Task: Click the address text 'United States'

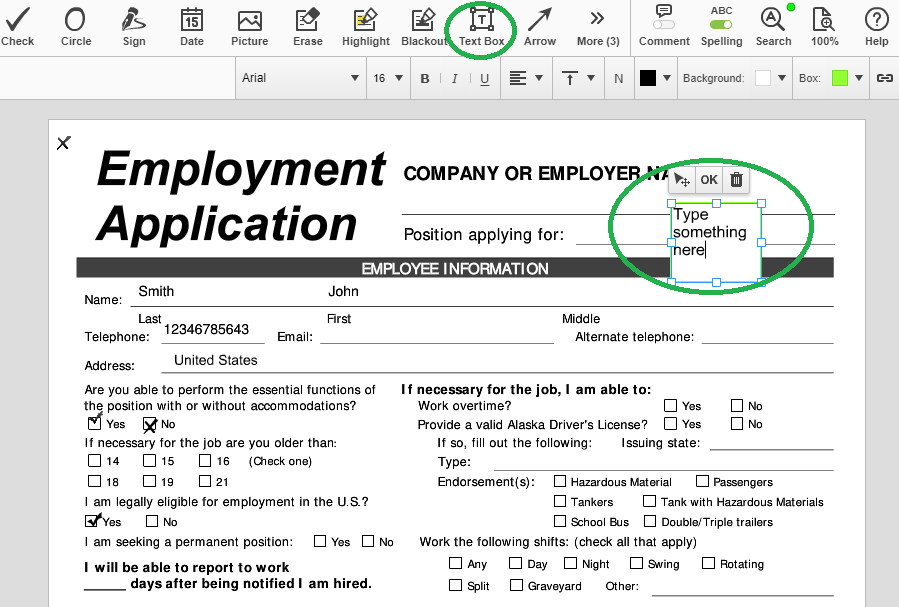Action: point(216,360)
